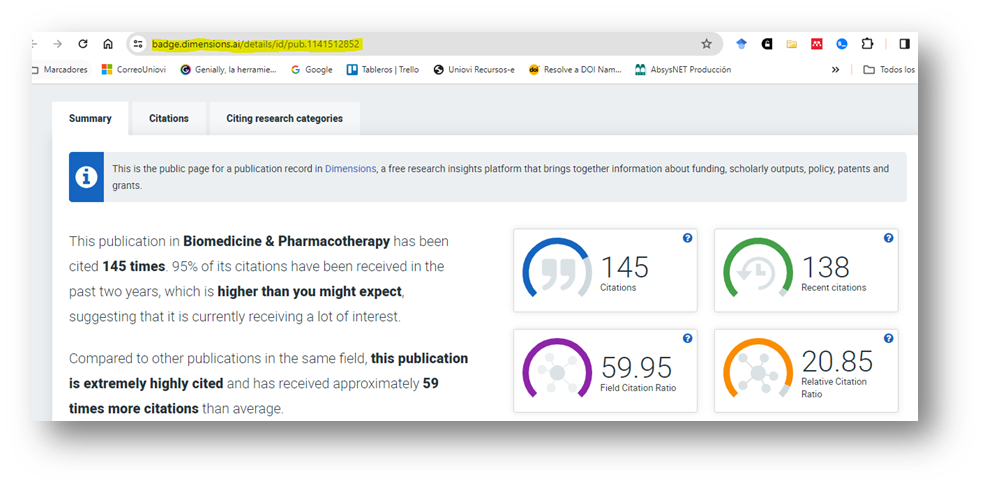Open the Citing research categories tab

284,118
